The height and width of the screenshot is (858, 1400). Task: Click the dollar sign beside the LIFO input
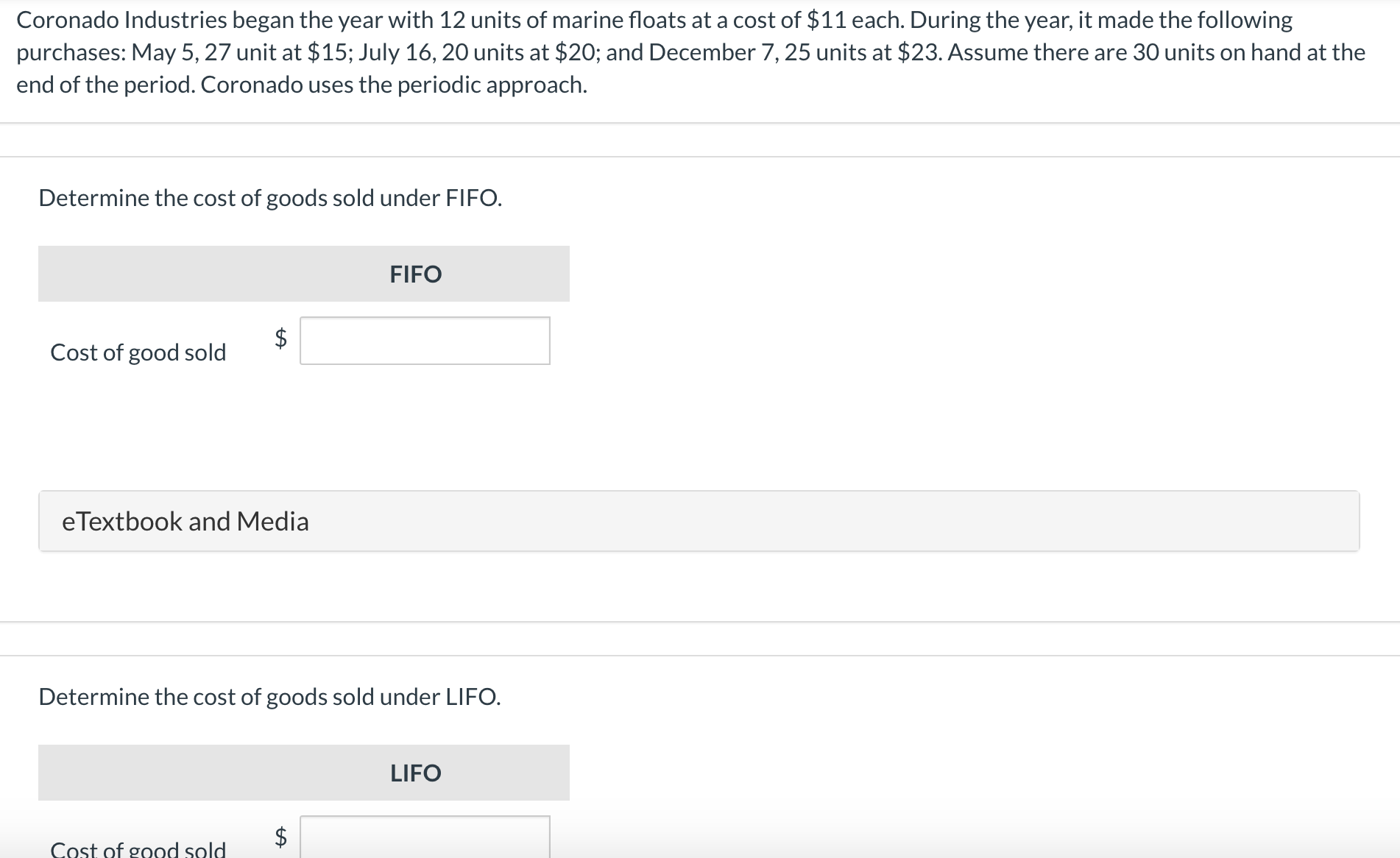click(x=280, y=837)
